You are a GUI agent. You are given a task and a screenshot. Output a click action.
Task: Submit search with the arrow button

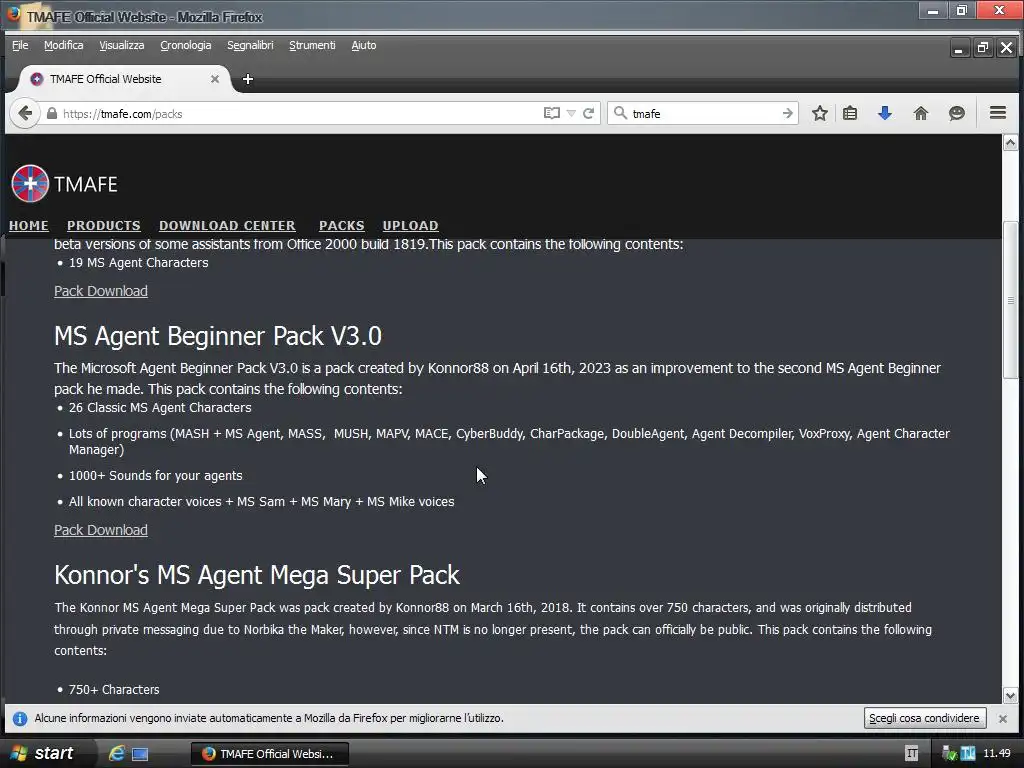pos(788,114)
